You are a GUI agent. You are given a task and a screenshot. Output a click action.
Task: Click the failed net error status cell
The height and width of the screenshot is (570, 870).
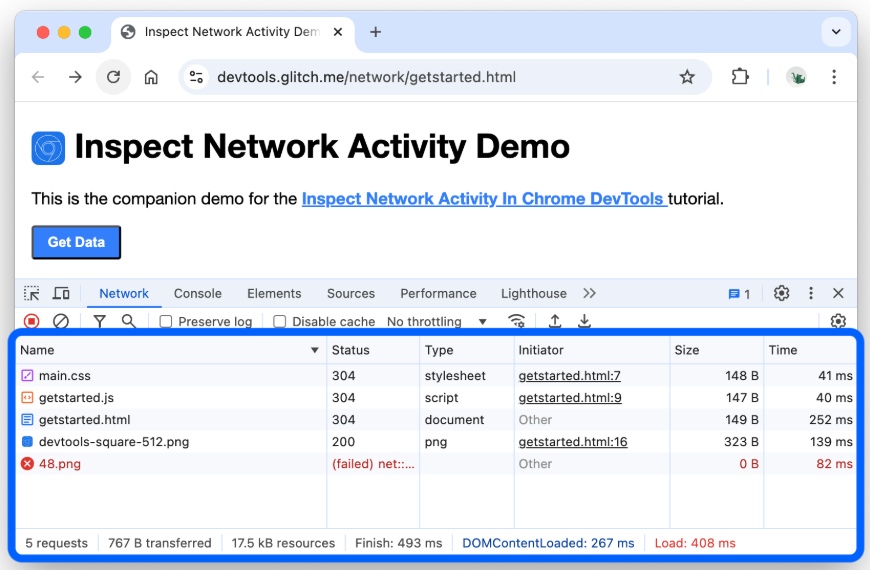click(x=373, y=464)
